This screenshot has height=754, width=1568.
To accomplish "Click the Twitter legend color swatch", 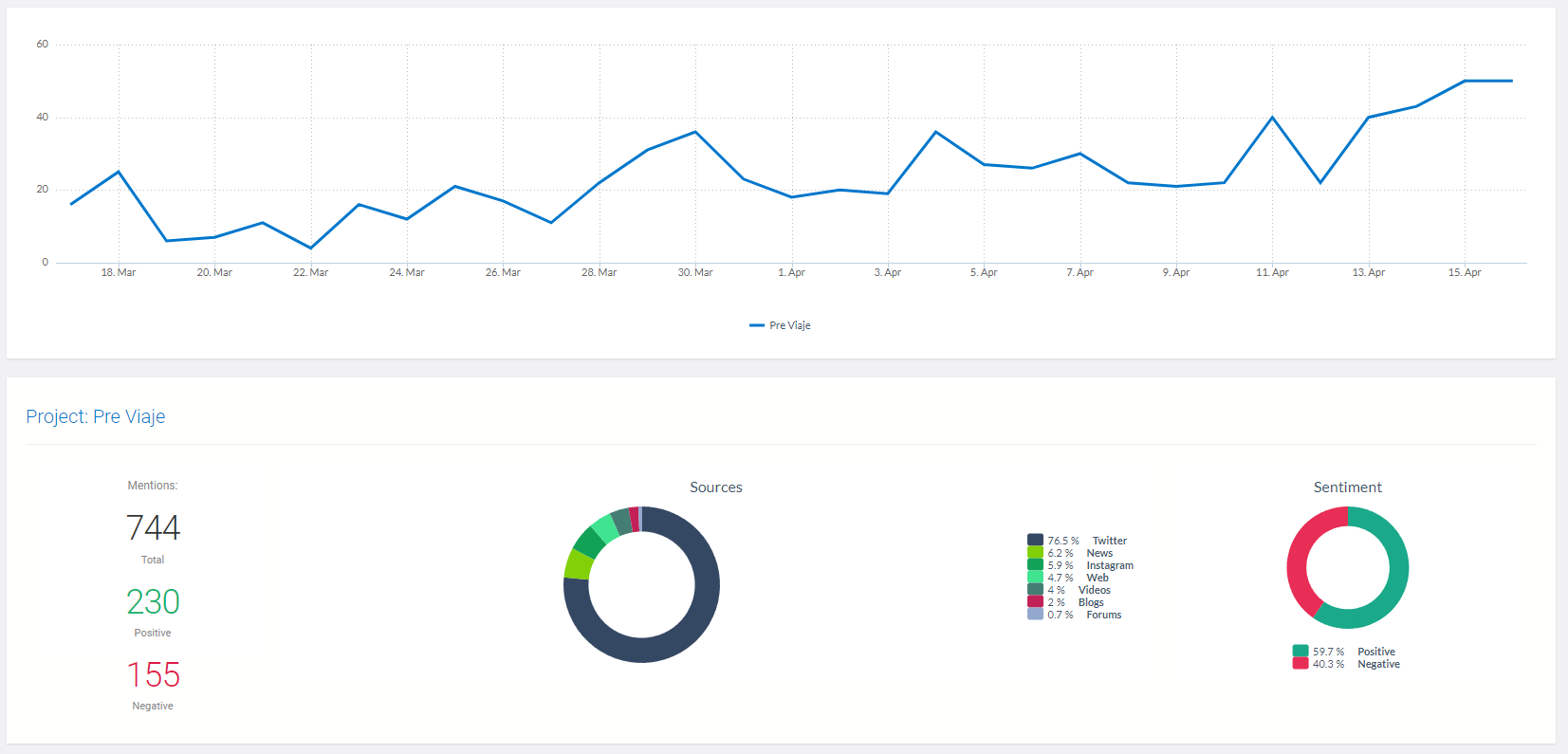I will (1035, 540).
